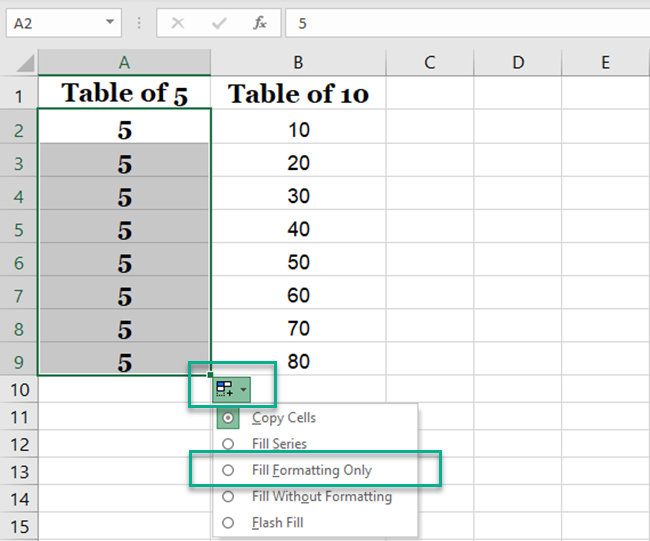This screenshot has width=650, height=541.
Task: Choose Fill Without Formatting option
Action: 321,496
